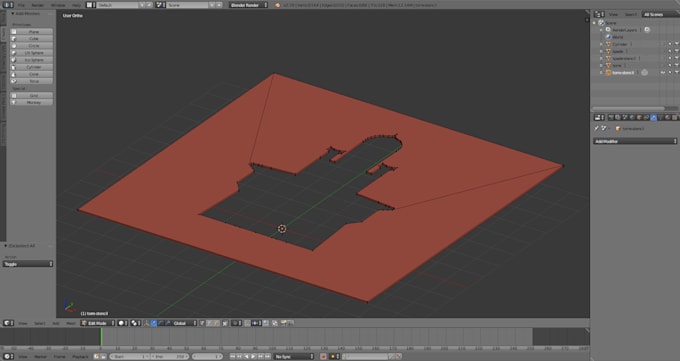
Task: Open the viewport shading selector
Action: click(x=123, y=323)
